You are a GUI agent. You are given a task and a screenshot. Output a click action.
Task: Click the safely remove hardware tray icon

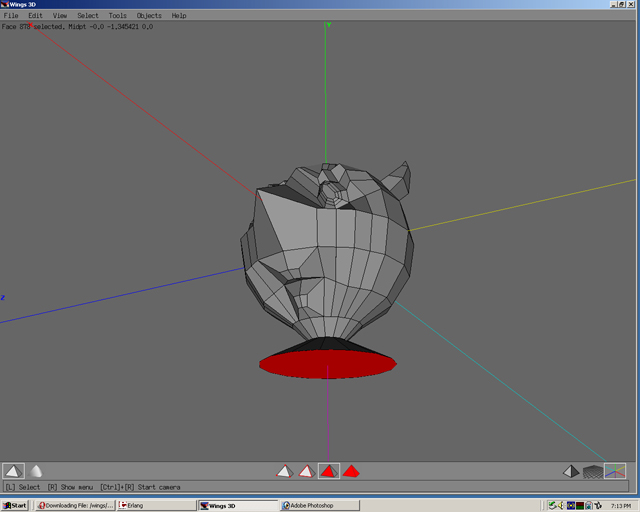(552, 505)
